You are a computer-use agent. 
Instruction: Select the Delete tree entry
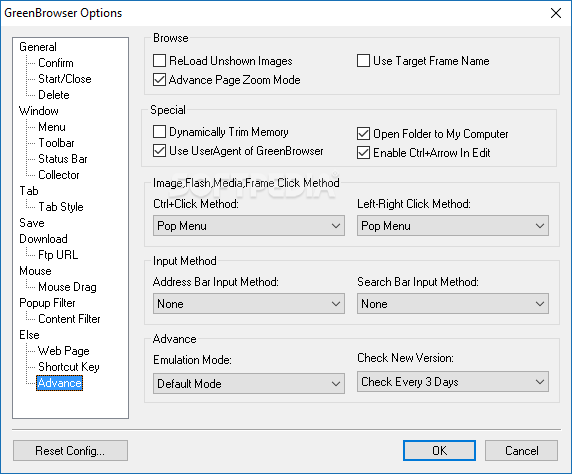click(54, 95)
